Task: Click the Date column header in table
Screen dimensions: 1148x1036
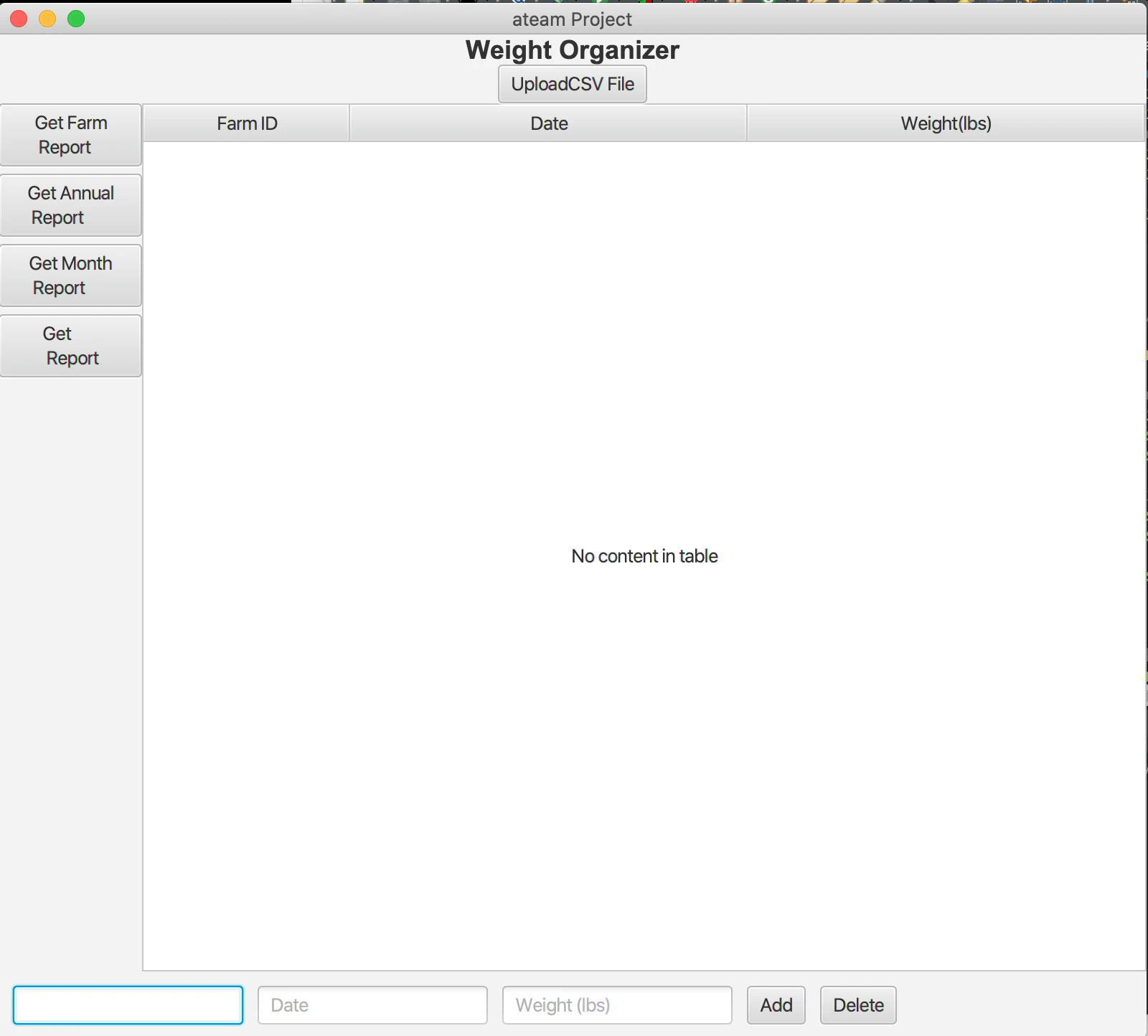Action: pyautogui.click(x=549, y=123)
